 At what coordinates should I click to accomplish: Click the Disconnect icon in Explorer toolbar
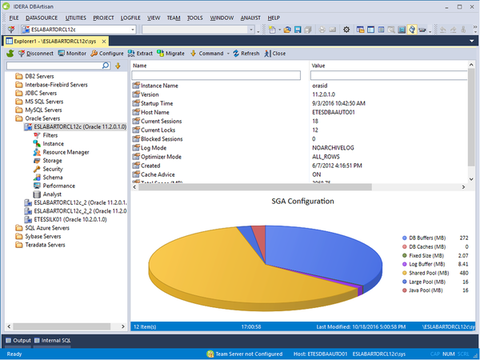coord(22,53)
